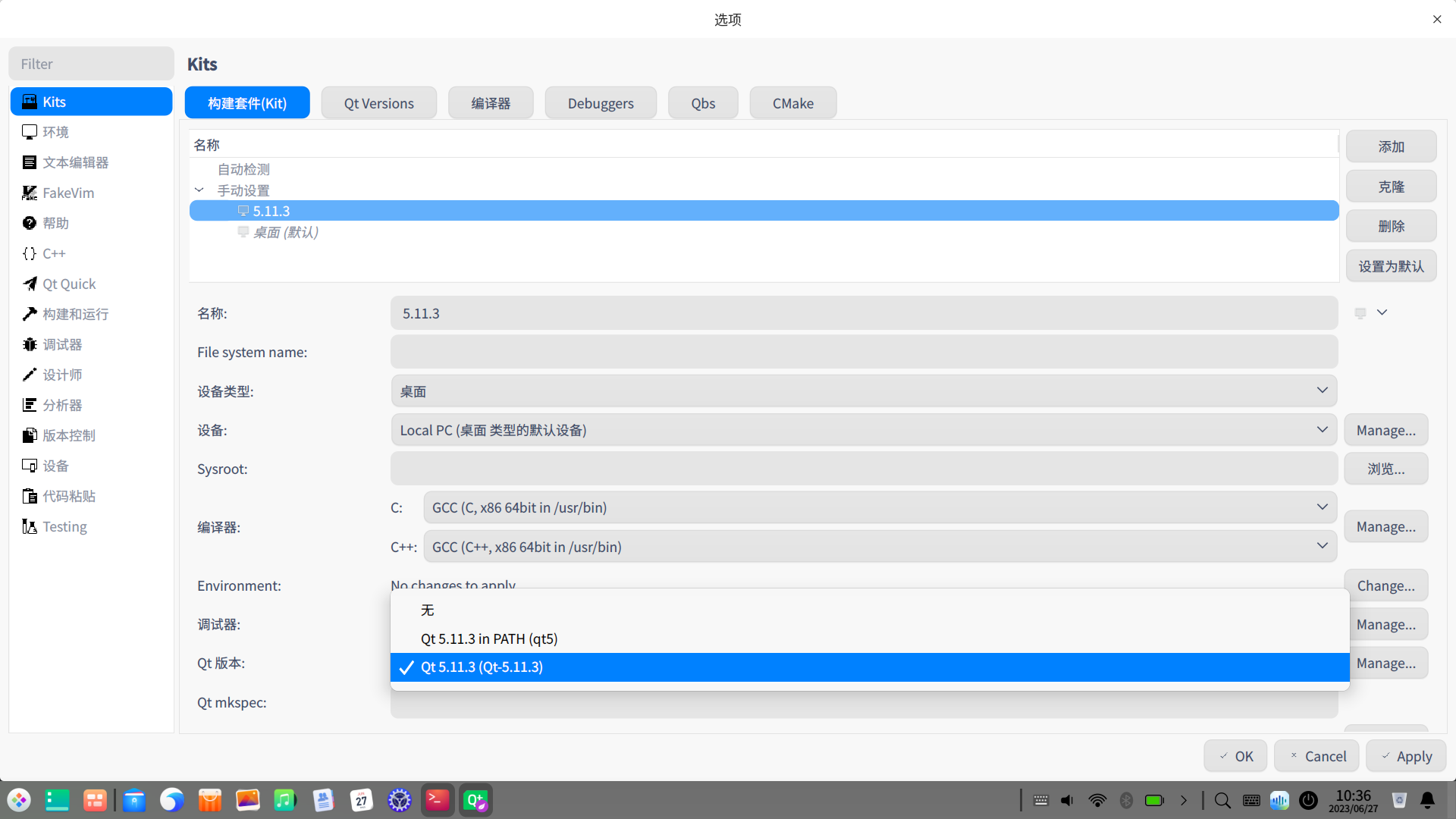Open the Testing category icon
This screenshot has height=819, width=1456.
pyautogui.click(x=30, y=526)
